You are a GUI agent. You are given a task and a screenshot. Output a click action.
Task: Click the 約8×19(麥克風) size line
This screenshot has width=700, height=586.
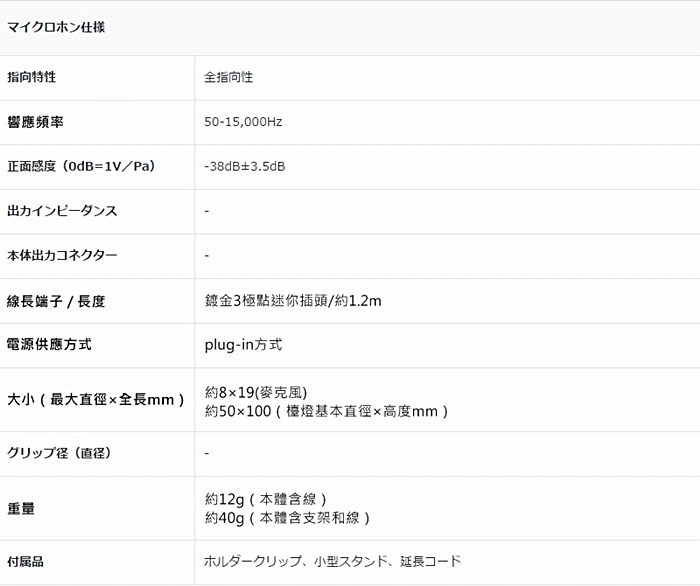pyautogui.click(x=256, y=391)
